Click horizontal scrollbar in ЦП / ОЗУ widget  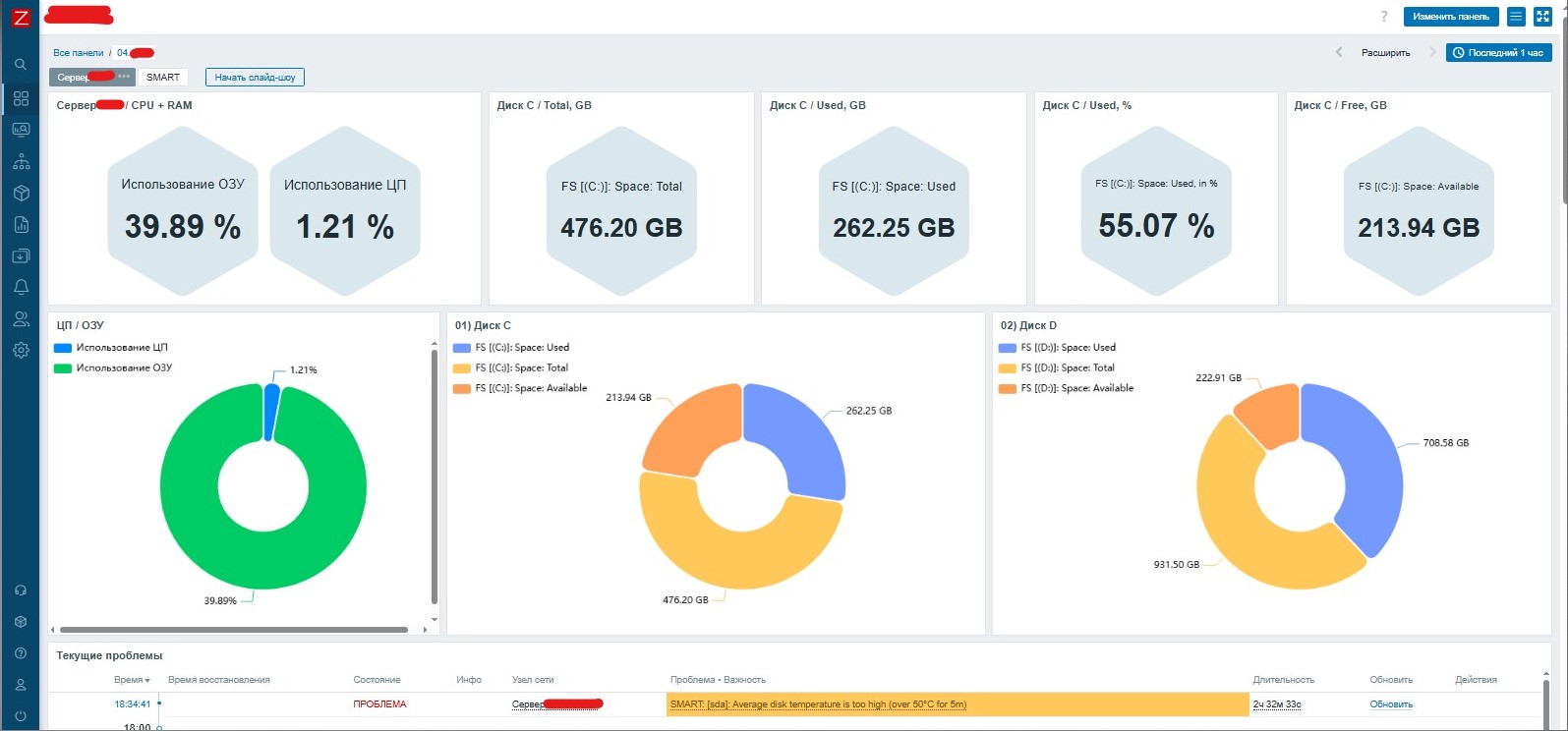click(234, 630)
